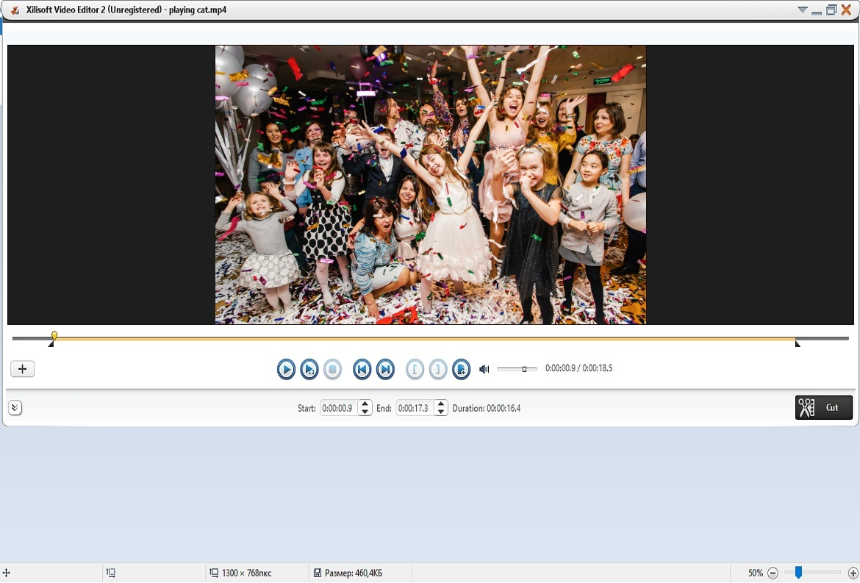Set the end point bracket button
This screenshot has height=583, width=860.
[x=438, y=369]
